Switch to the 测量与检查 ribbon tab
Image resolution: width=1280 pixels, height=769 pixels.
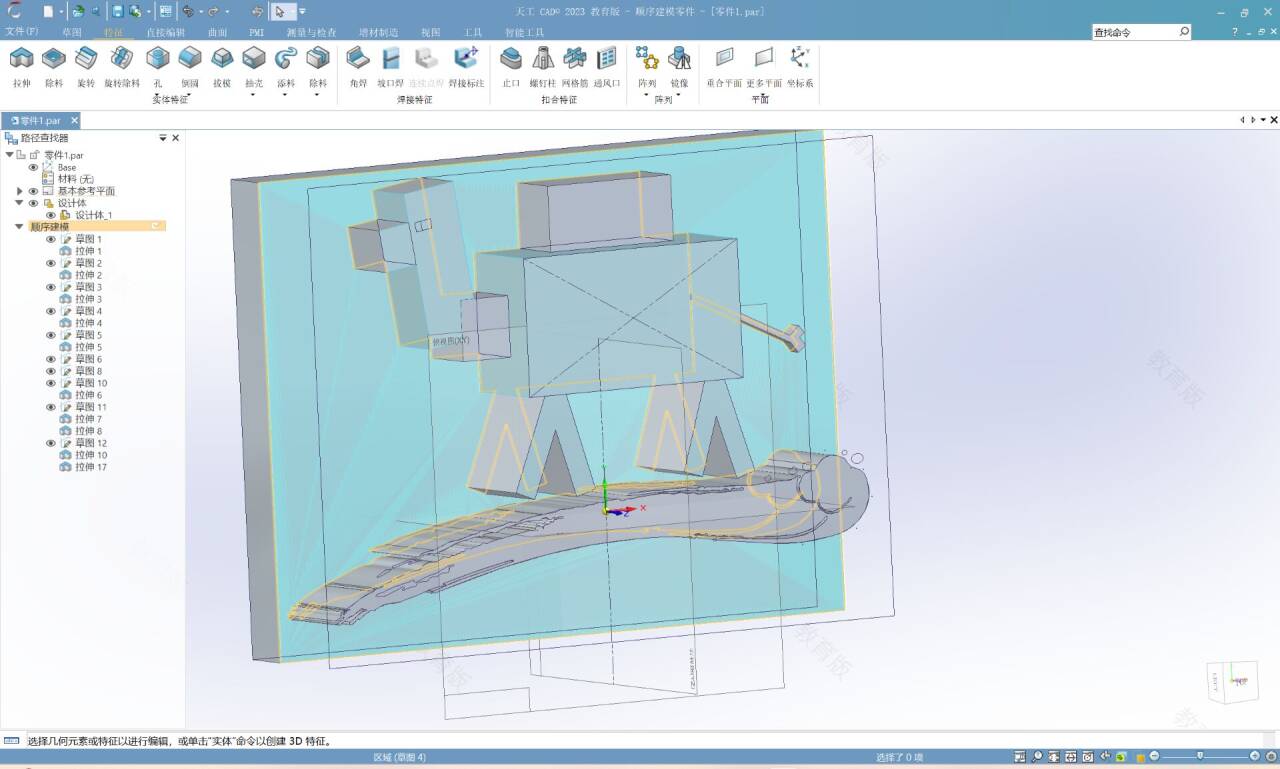(311, 32)
